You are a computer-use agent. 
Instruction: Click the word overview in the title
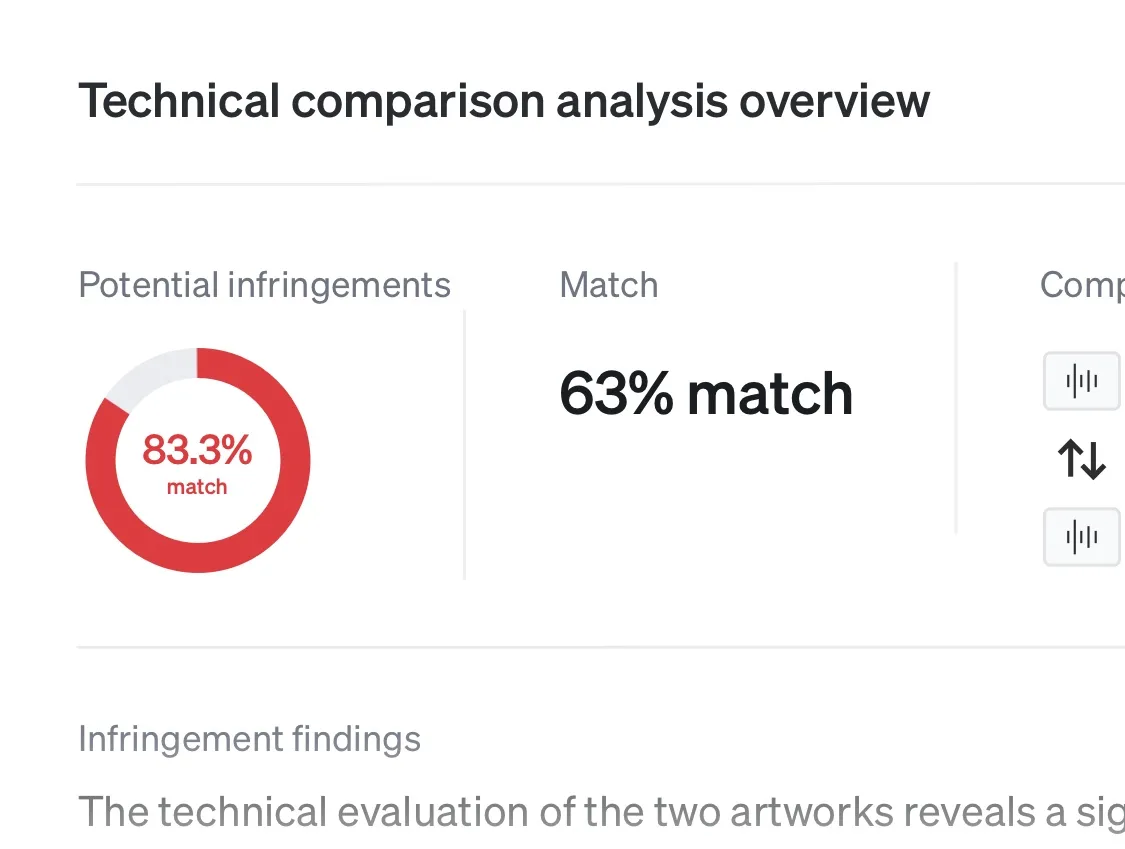pyautogui.click(x=834, y=101)
